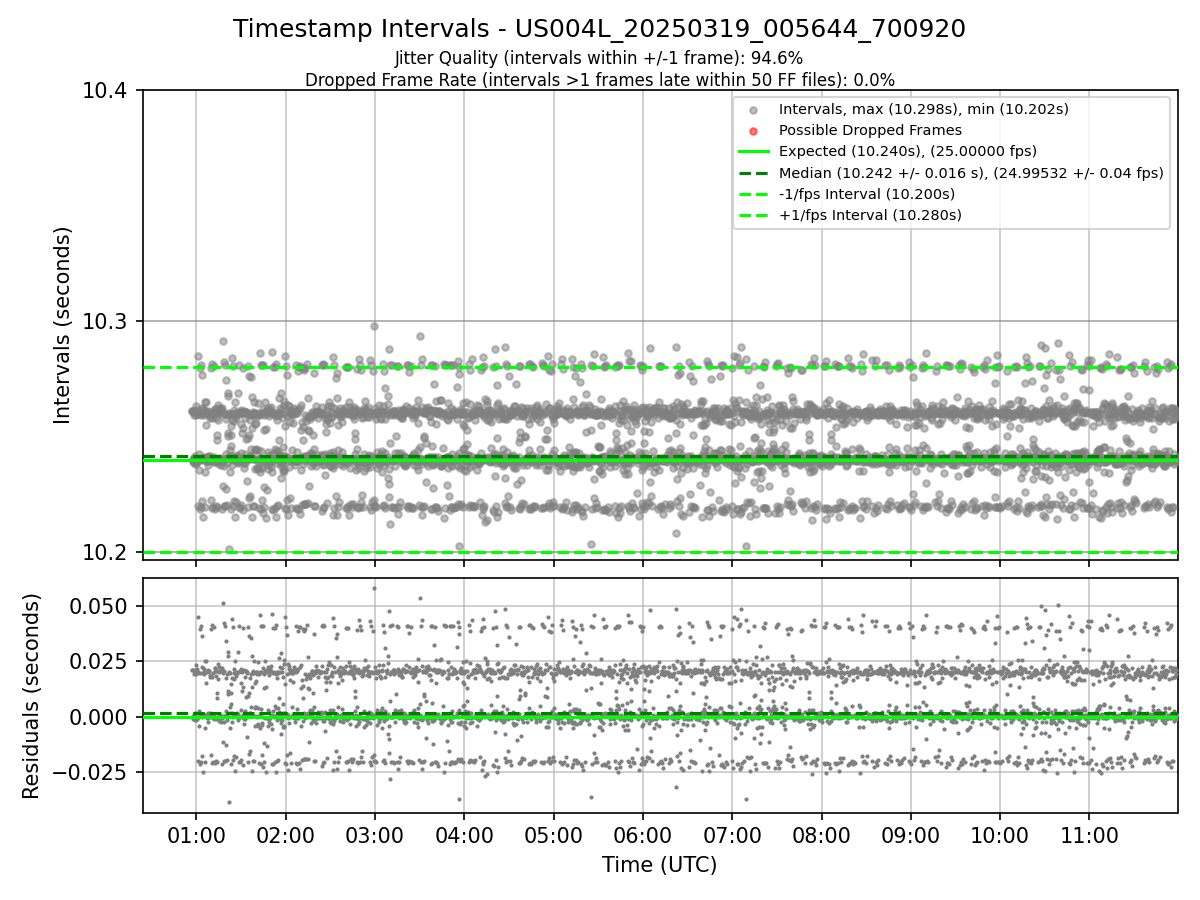
Task: Click the Intervals (seconds) axis label
Action: pos(63,325)
